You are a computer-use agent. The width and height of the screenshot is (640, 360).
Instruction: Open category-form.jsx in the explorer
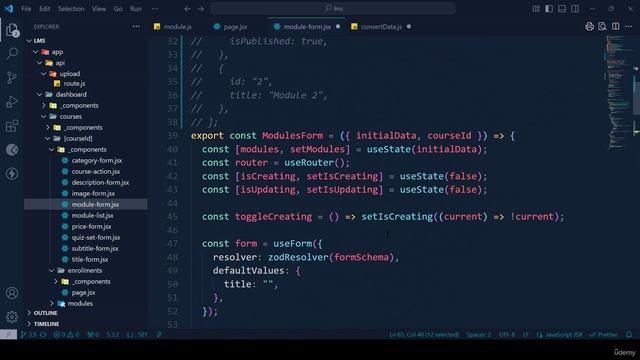(97, 160)
